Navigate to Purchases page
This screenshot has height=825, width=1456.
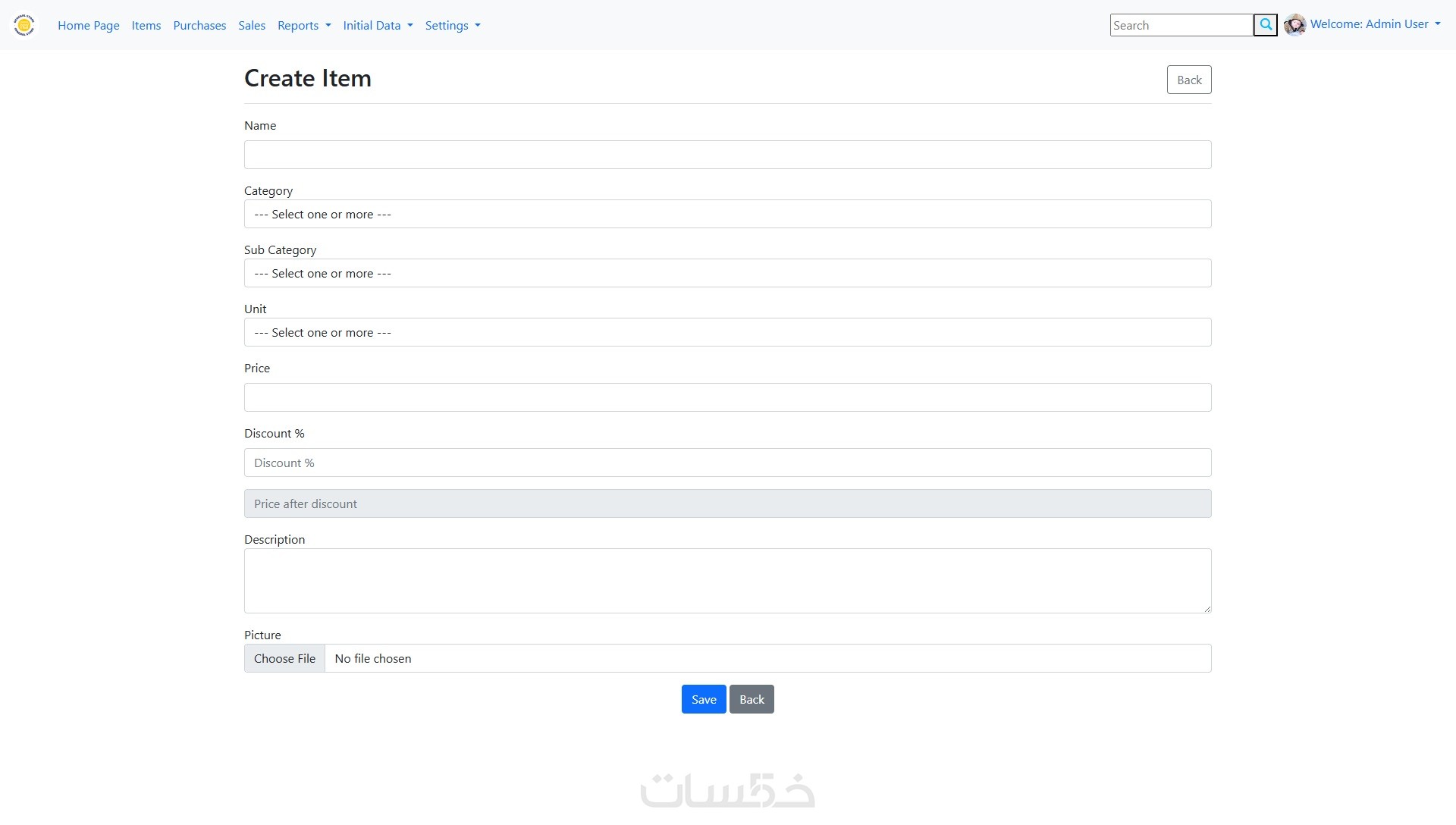[199, 25]
